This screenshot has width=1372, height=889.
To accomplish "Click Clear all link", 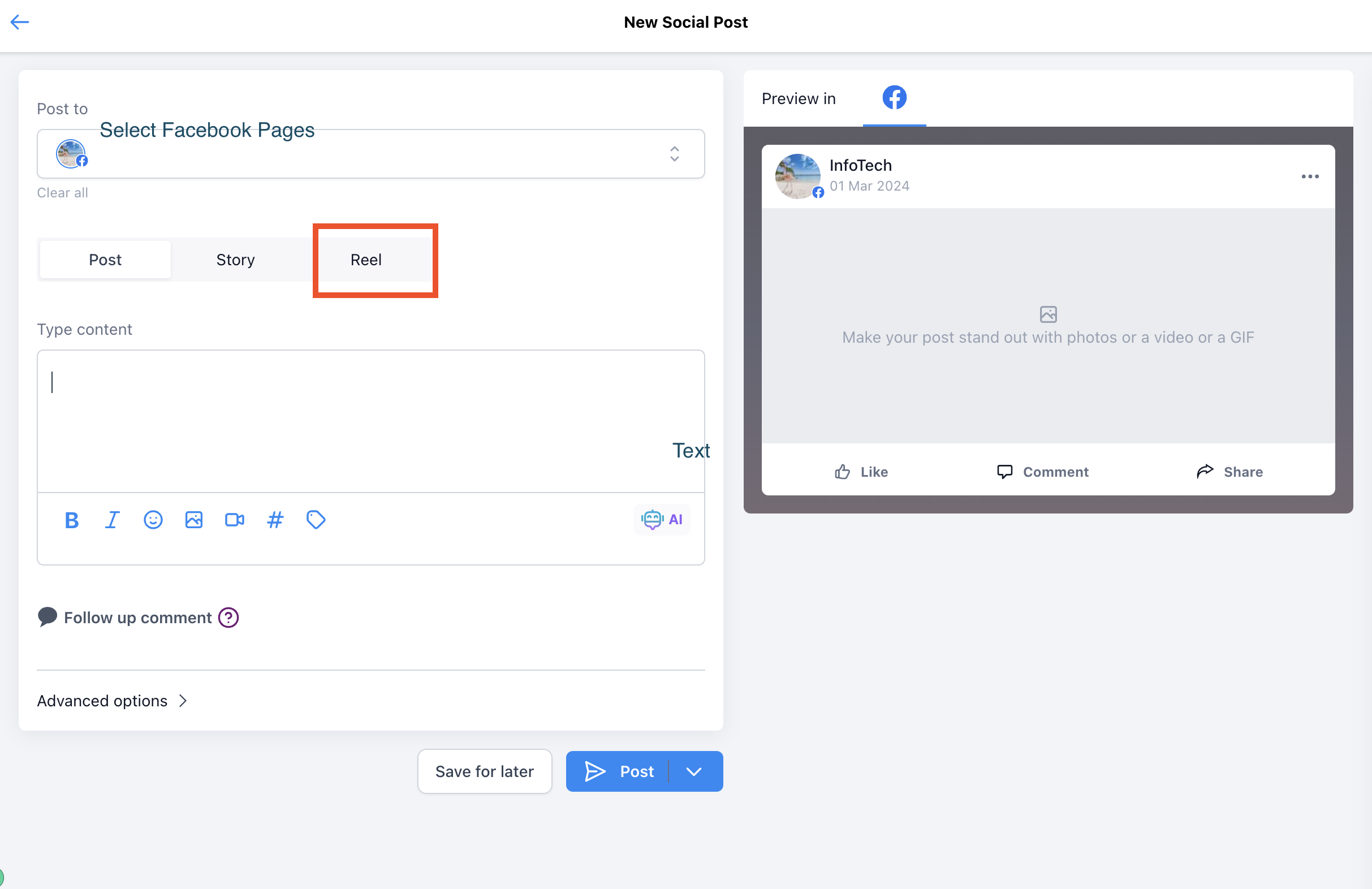I will point(62,192).
